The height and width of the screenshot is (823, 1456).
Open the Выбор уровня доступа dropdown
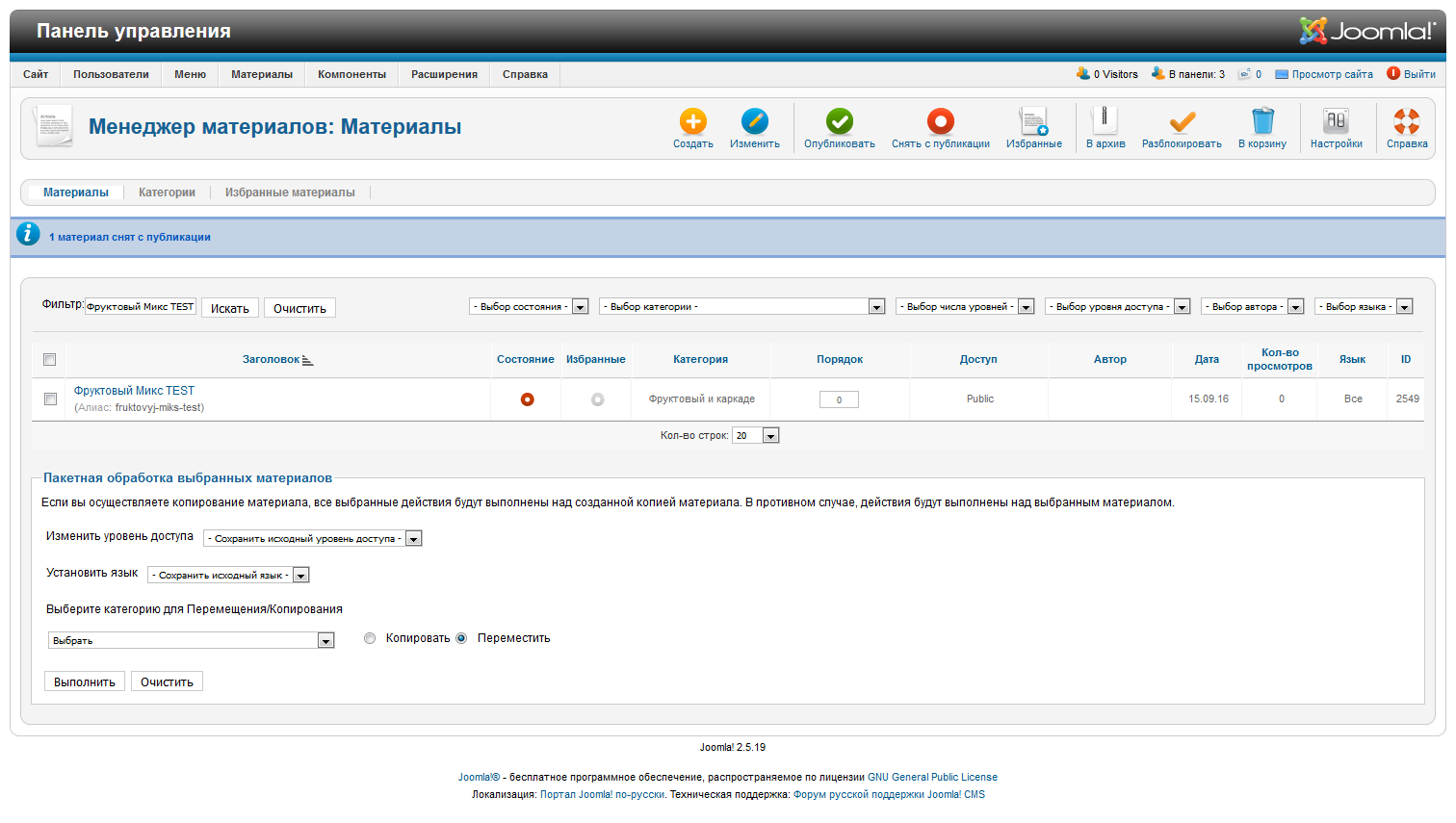pos(1118,306)
